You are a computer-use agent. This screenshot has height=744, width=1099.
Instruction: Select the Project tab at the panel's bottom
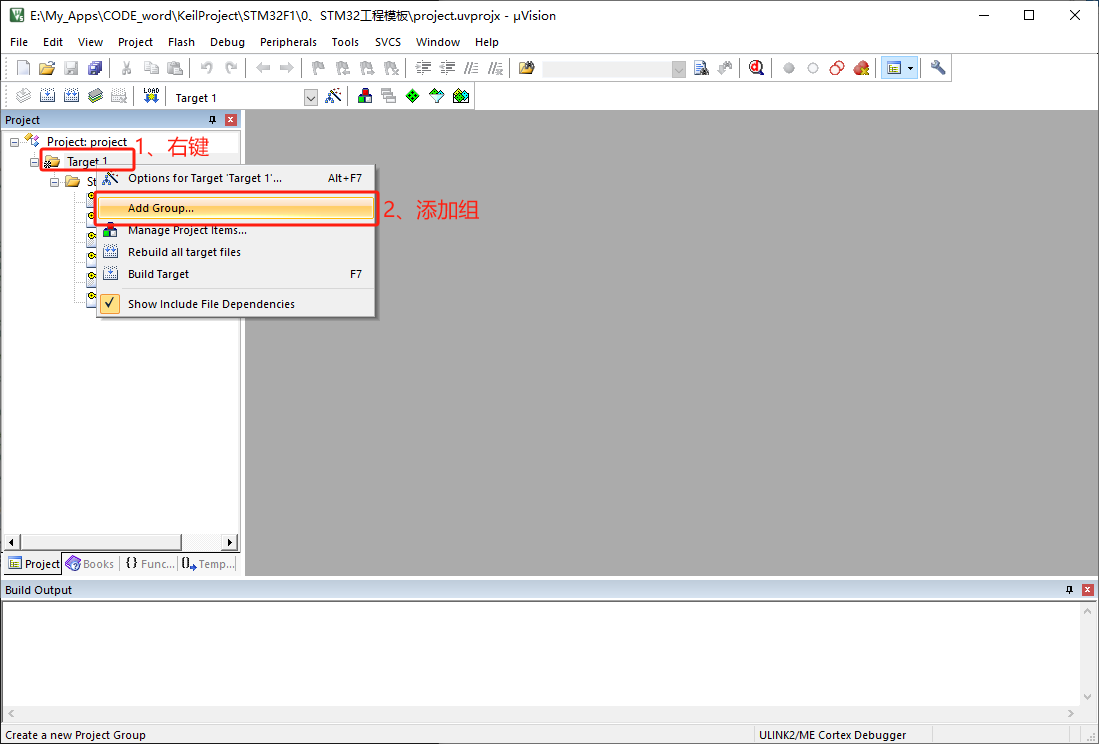pos(33,564)
